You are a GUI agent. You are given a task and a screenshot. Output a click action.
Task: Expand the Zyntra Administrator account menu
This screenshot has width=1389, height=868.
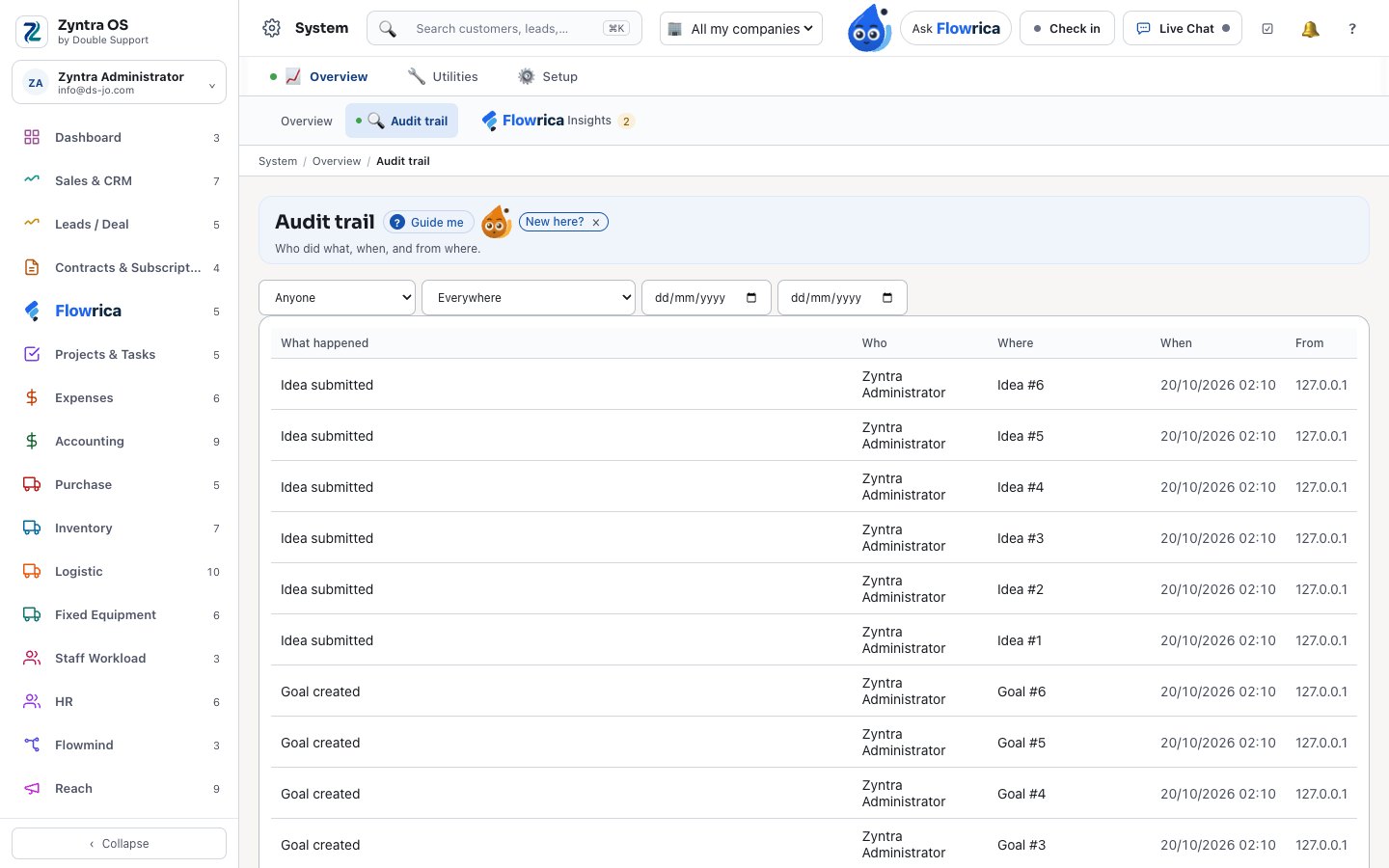click(x=119, y=83)
